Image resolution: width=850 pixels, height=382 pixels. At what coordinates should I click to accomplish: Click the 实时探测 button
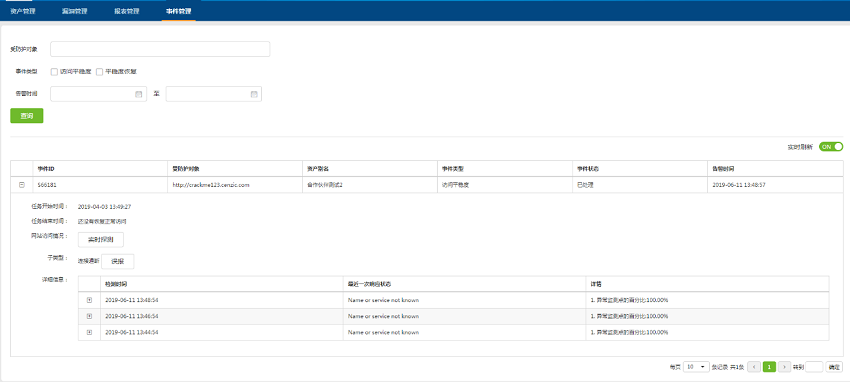(101, 239)
